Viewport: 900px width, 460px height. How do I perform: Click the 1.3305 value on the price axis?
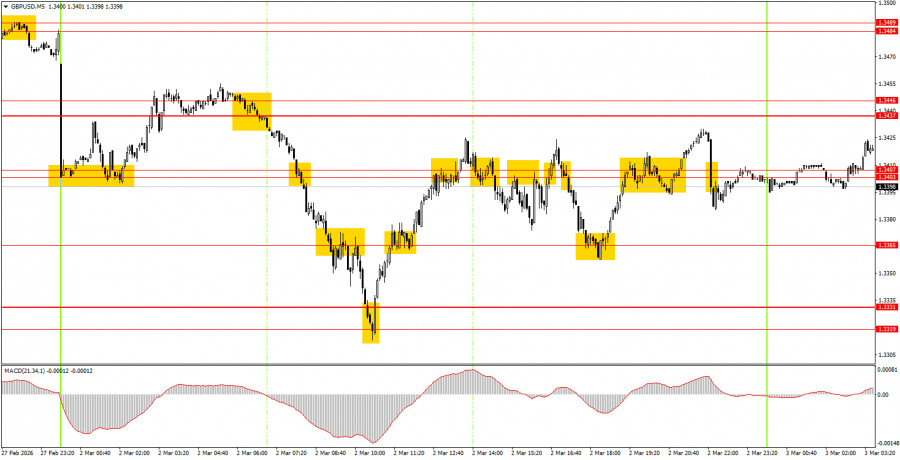pos(886,355)
